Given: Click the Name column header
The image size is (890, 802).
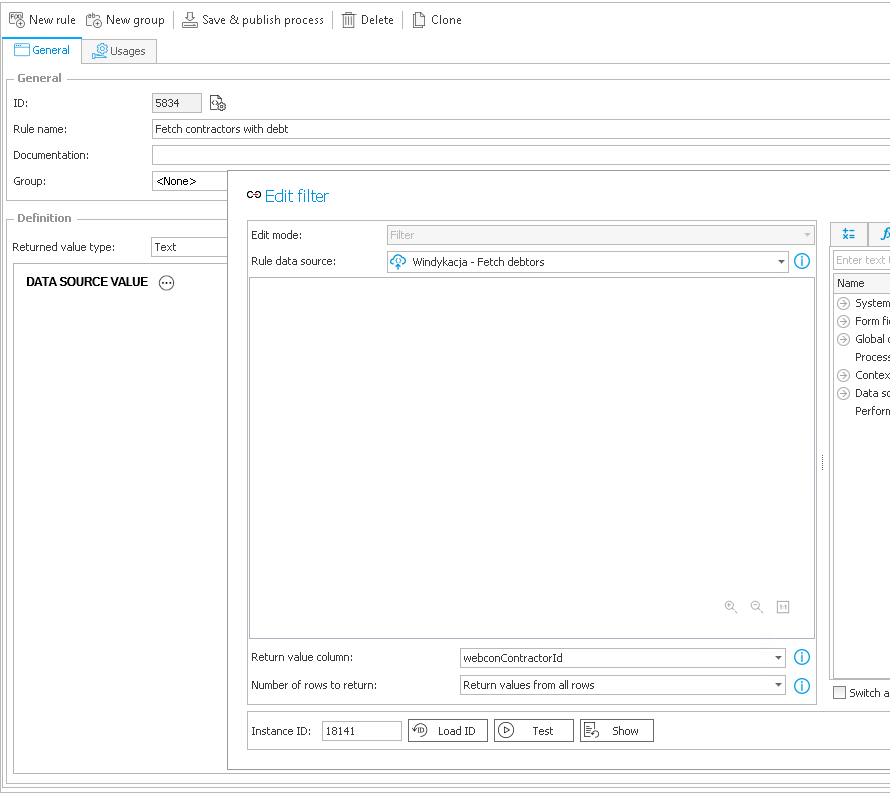Looking at the screenshot, I should coord(863,283).
